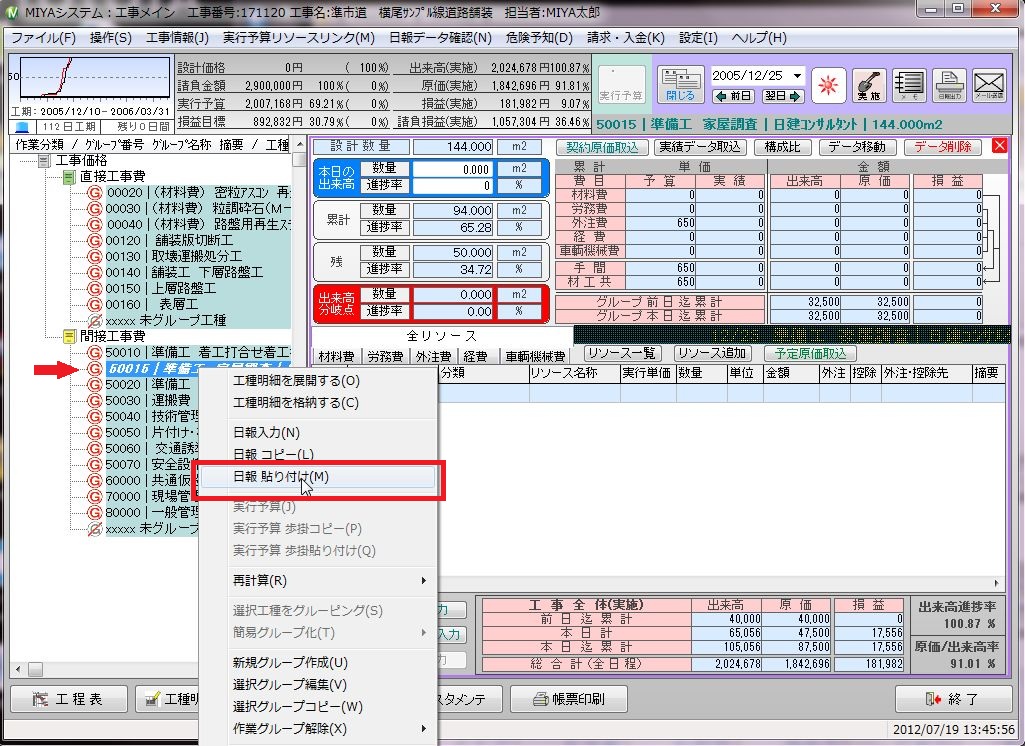Click the リソース一覧 button

click(622, 353)
